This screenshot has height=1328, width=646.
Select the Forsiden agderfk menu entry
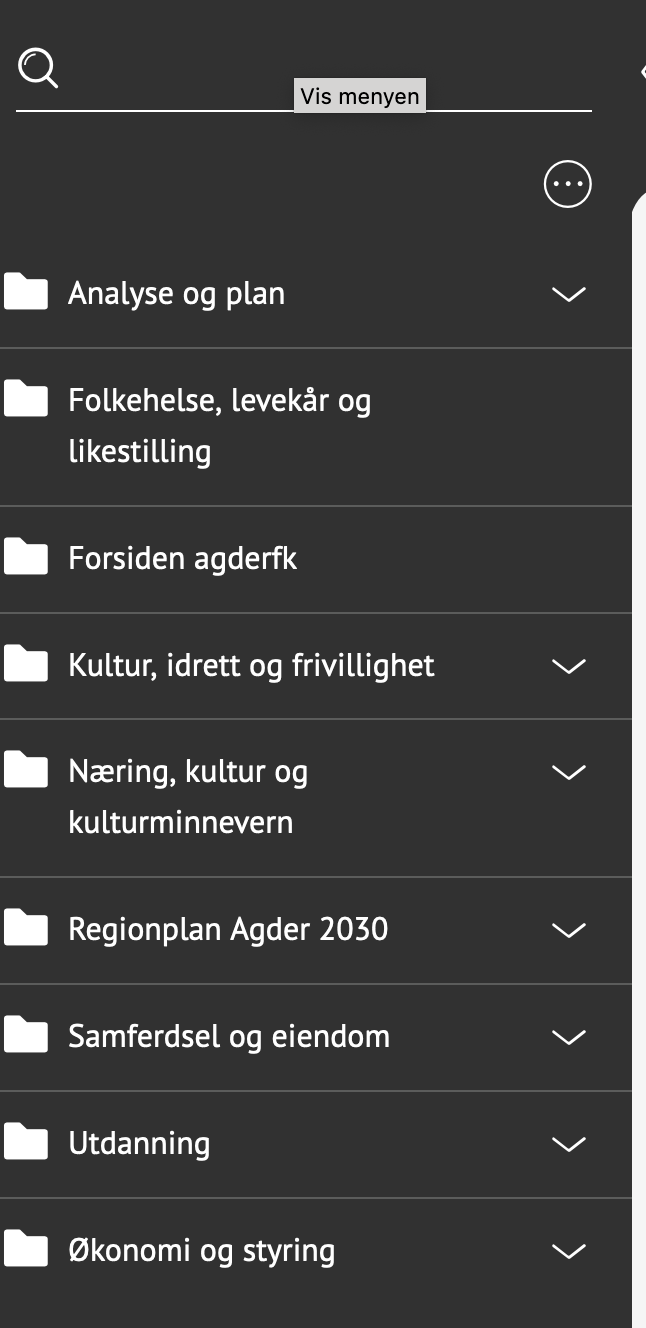pyautogui.click(x=182, y=557)
